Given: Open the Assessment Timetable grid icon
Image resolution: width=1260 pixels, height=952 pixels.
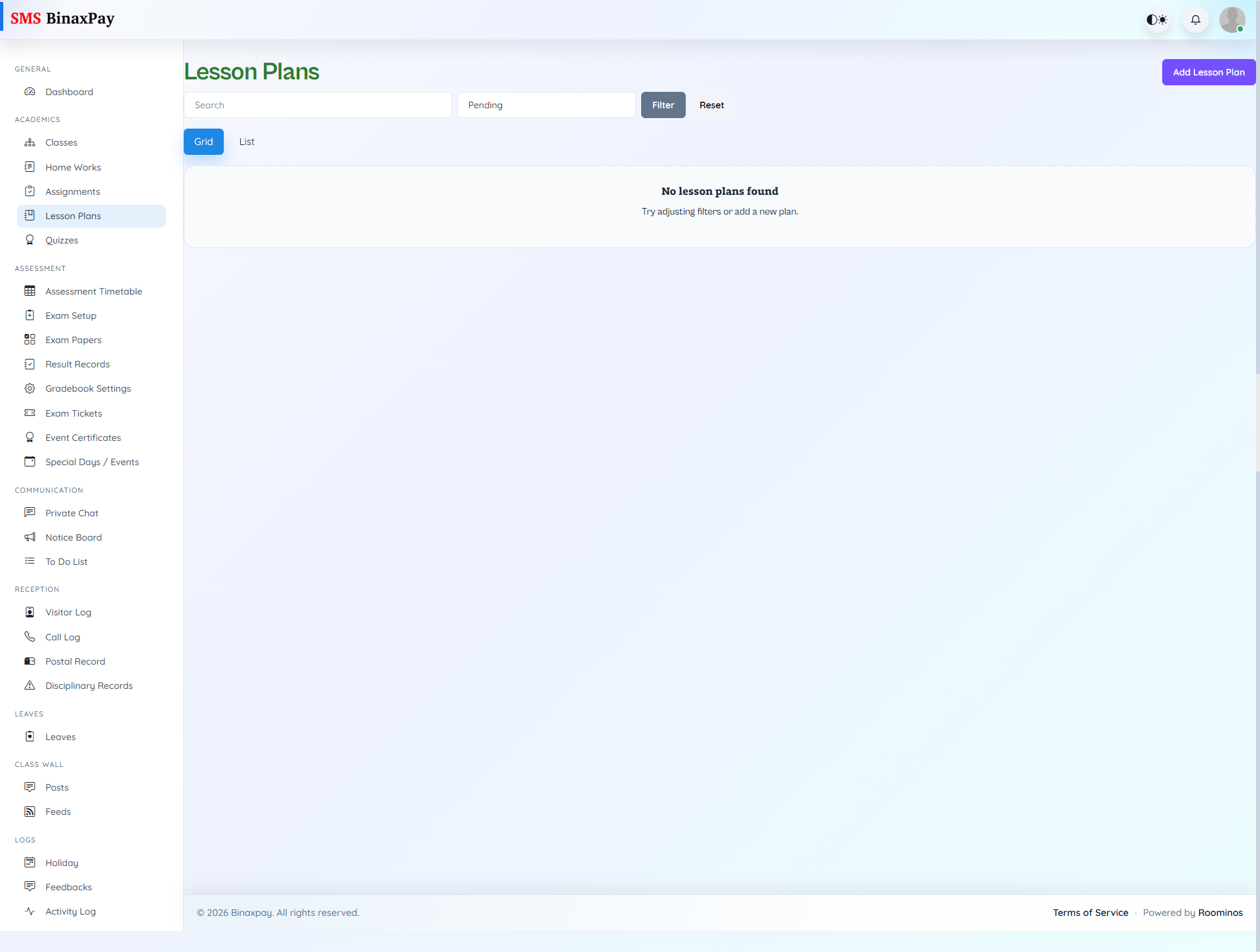Looking at the screenshot, I should (x=30, y=291).
